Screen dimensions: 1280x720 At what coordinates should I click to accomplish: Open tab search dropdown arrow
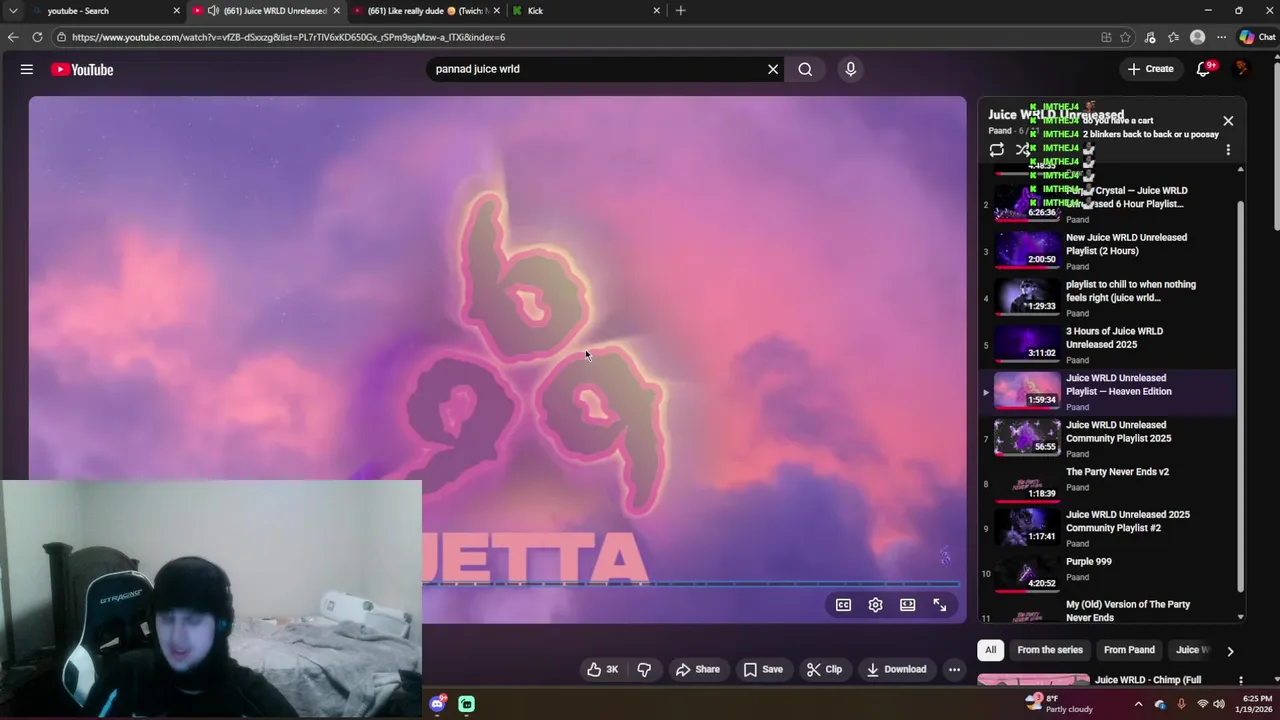12,10
